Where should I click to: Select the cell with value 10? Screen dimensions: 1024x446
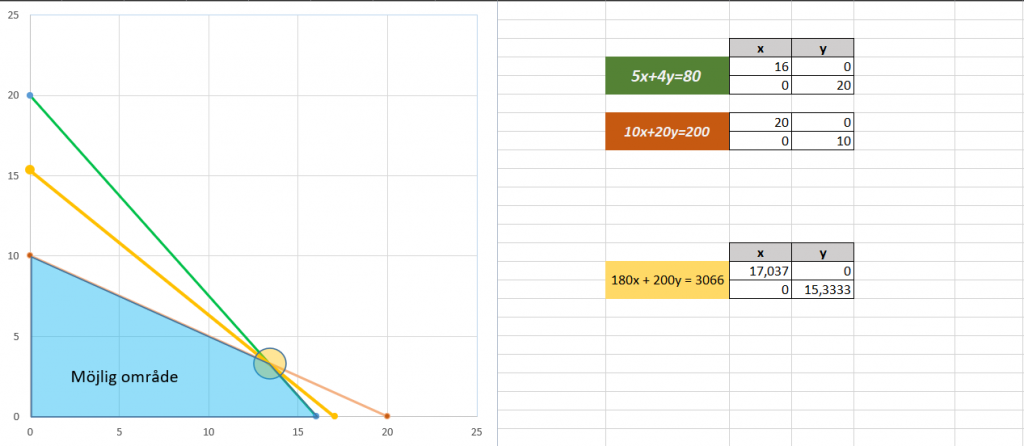click(x=822, y=141)
